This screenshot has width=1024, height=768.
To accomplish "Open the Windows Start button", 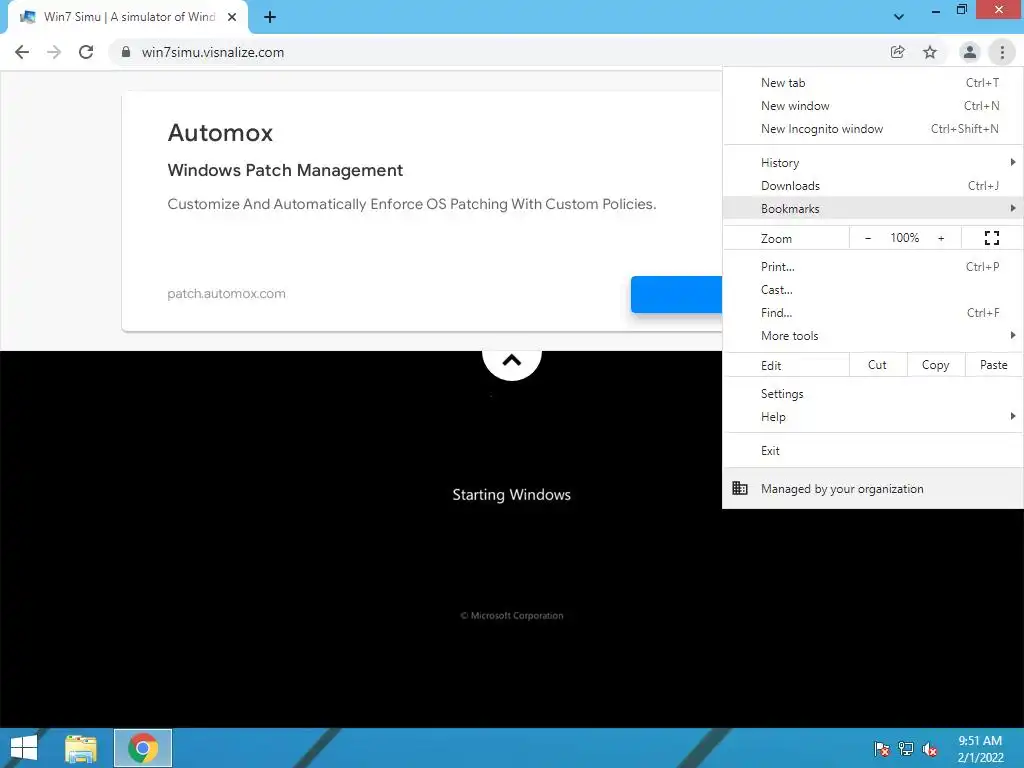I will 24,748.
